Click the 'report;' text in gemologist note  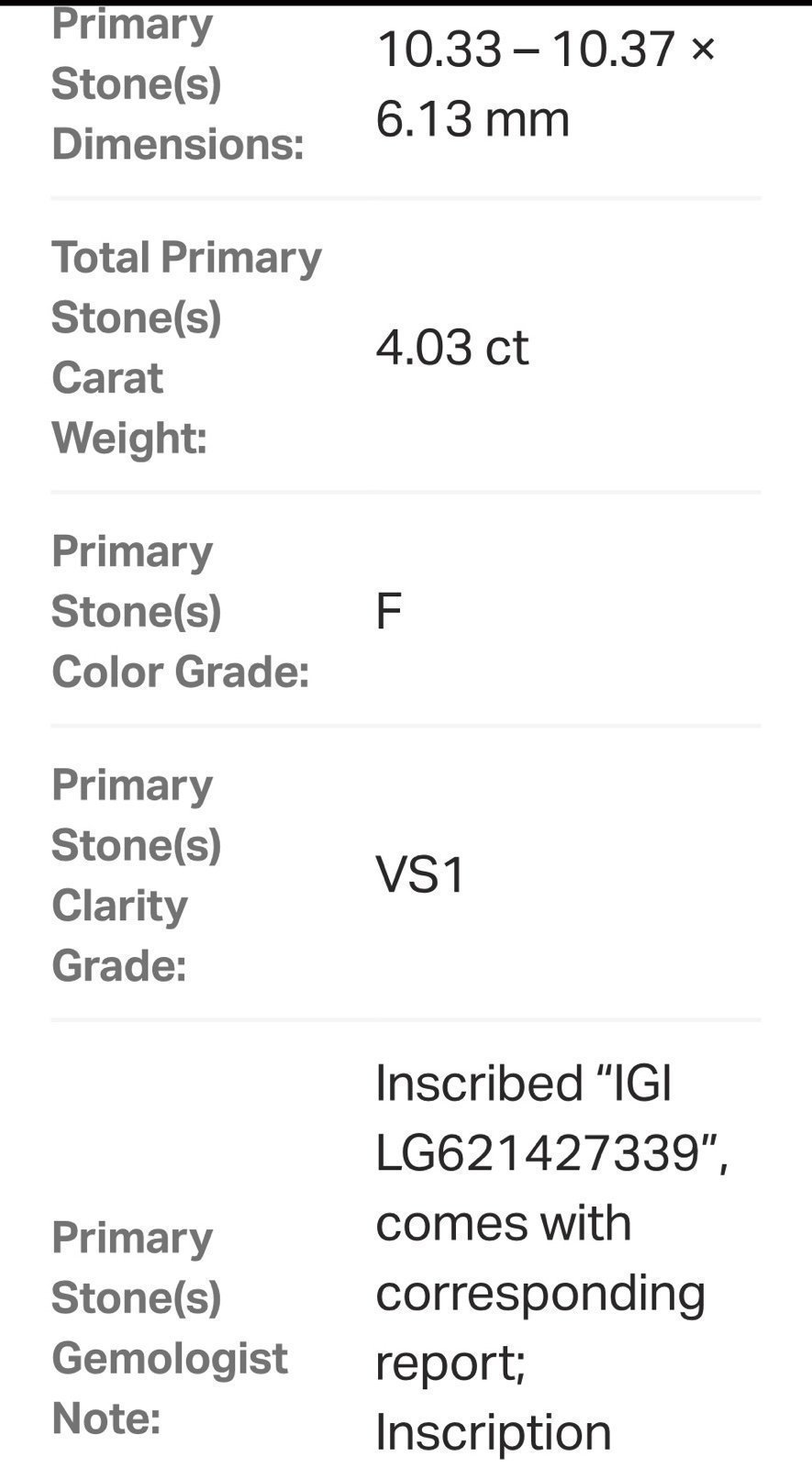450,1363
